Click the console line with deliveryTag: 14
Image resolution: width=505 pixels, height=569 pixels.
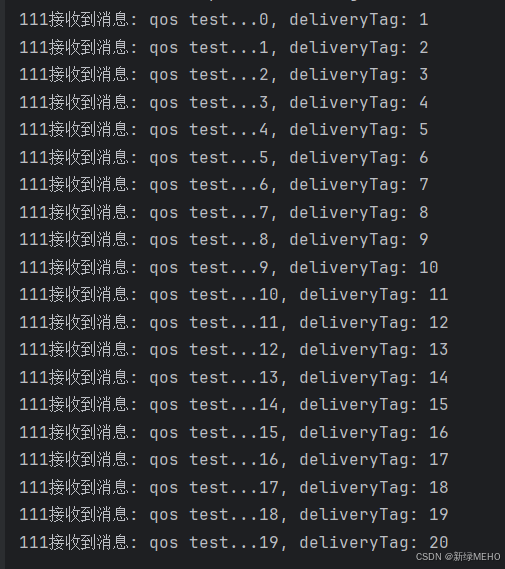pyautogui.click(x=234, y=377)
